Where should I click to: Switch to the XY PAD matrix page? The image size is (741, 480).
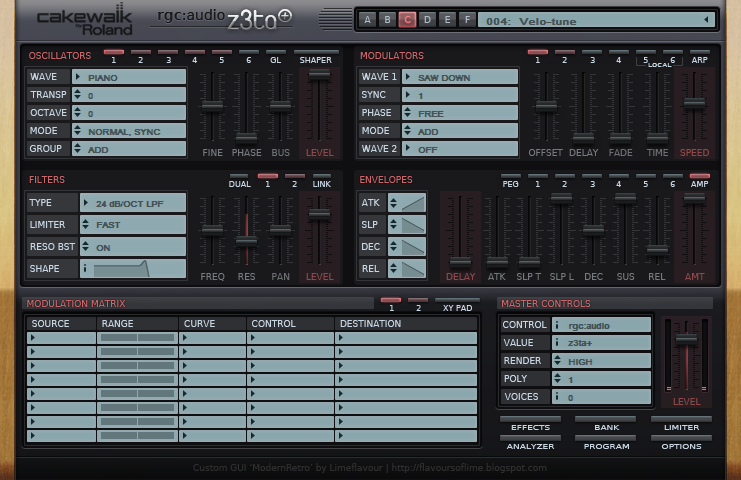457,300
